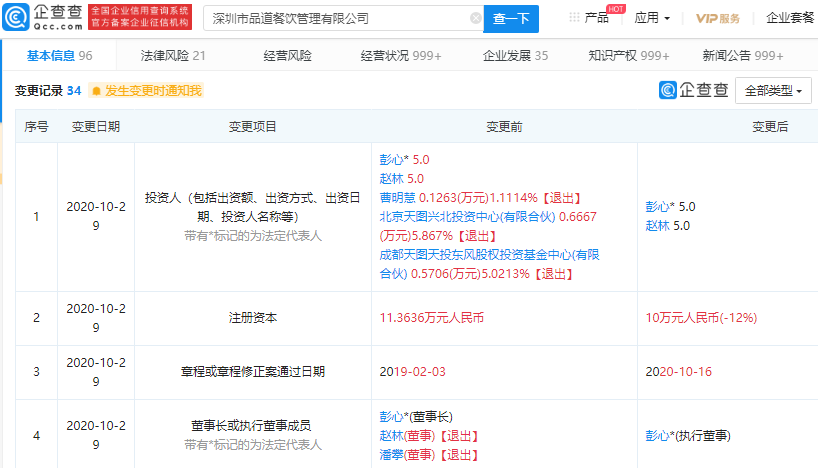Open 赵林 link in 变更后 column row 1
This screenshot has height=468, width=818.
(657, 226)
